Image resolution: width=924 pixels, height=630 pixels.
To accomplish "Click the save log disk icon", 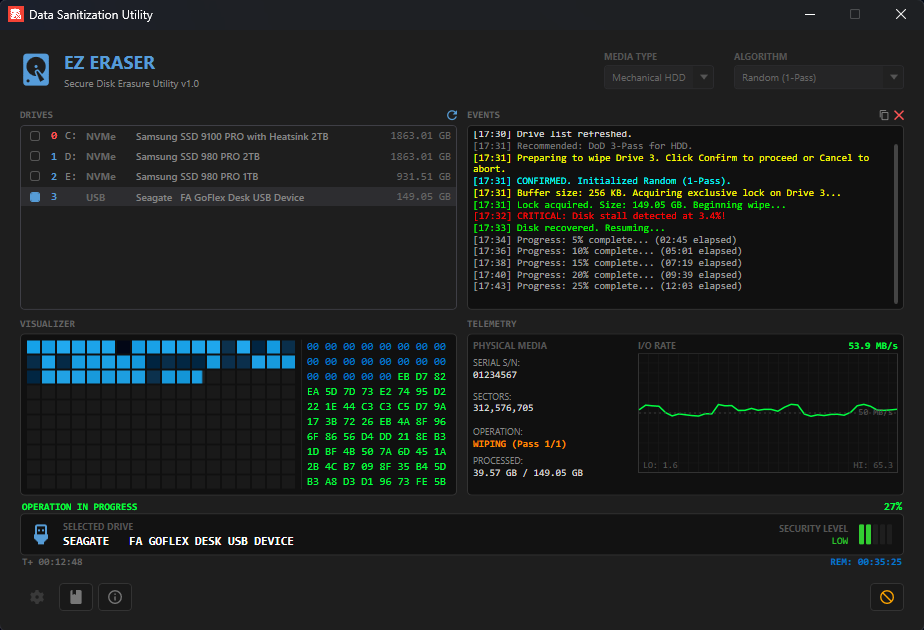I will 76,597.
